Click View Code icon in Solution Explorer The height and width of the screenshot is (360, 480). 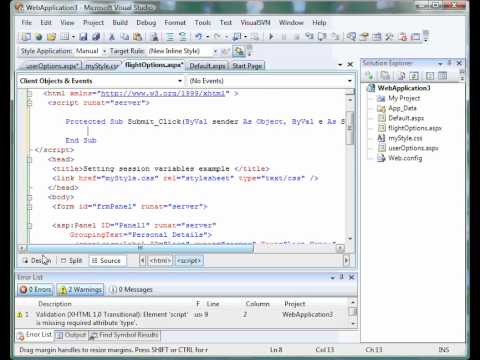(x=430, y=76)
